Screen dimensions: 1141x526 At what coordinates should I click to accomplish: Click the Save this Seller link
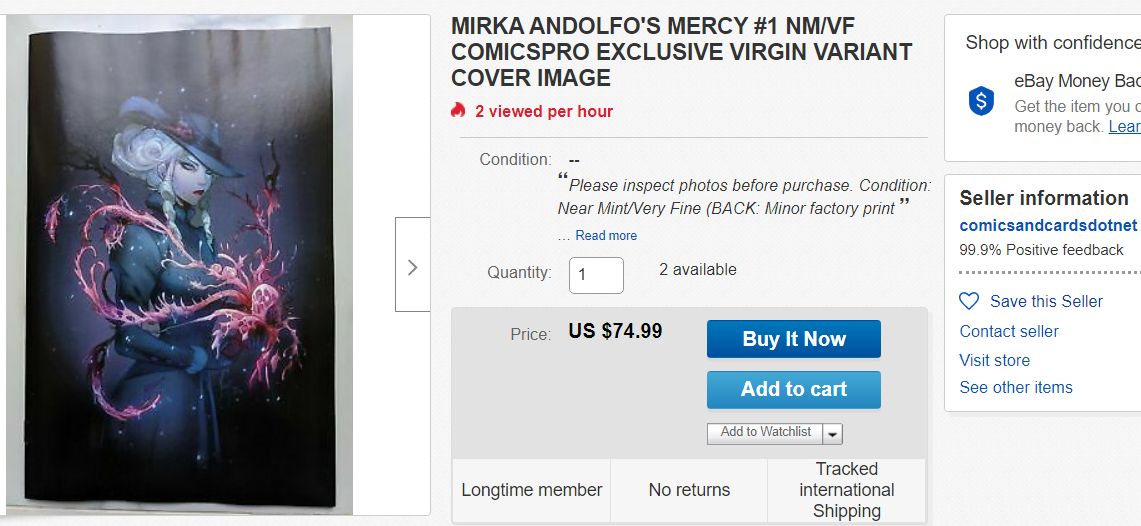[x=1046, y=301]
